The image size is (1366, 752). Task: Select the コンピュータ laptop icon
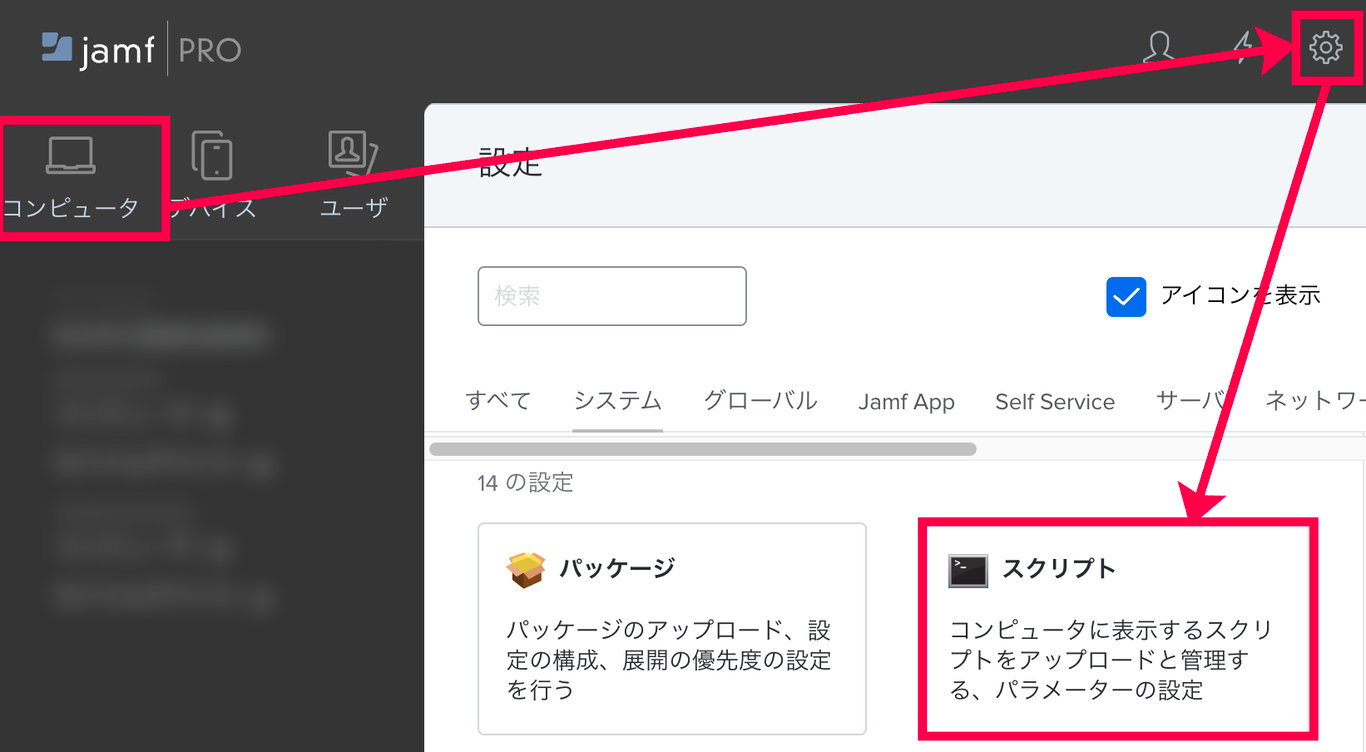(71, 155)
